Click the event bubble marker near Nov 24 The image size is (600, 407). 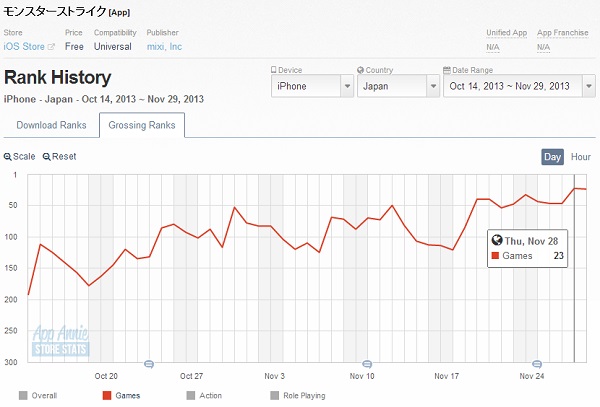tap(536, 364)
